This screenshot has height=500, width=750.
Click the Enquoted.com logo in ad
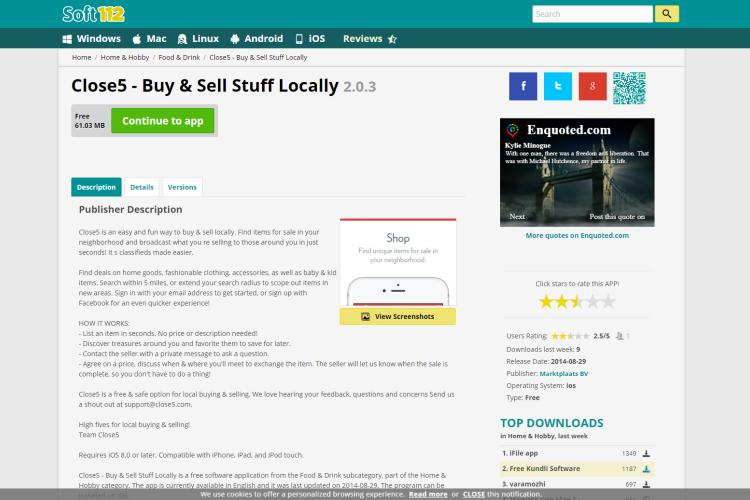click(513, 129)
